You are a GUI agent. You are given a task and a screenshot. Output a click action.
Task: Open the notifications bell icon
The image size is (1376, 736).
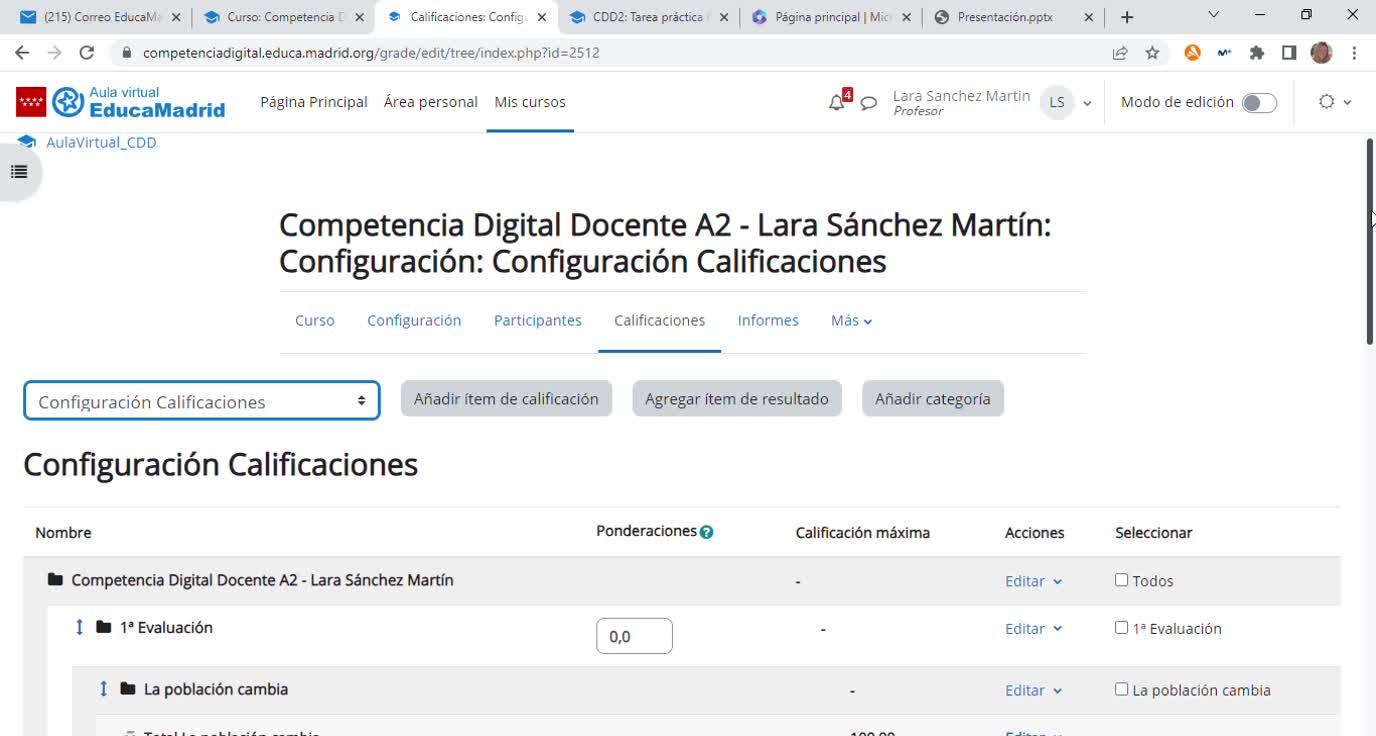(837, 103)
